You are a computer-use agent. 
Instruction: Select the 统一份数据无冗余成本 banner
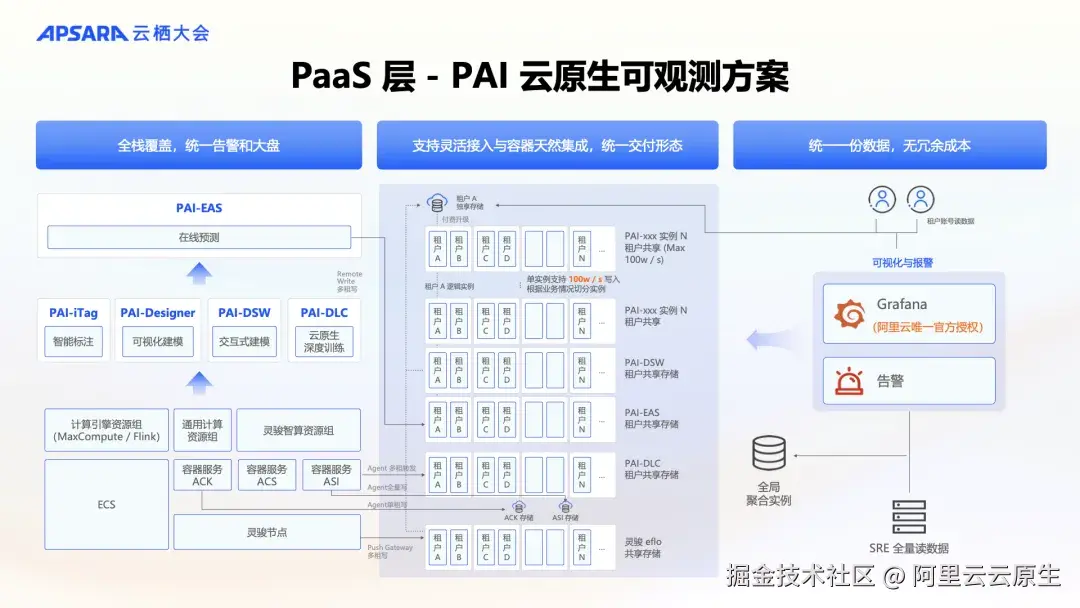890,145
